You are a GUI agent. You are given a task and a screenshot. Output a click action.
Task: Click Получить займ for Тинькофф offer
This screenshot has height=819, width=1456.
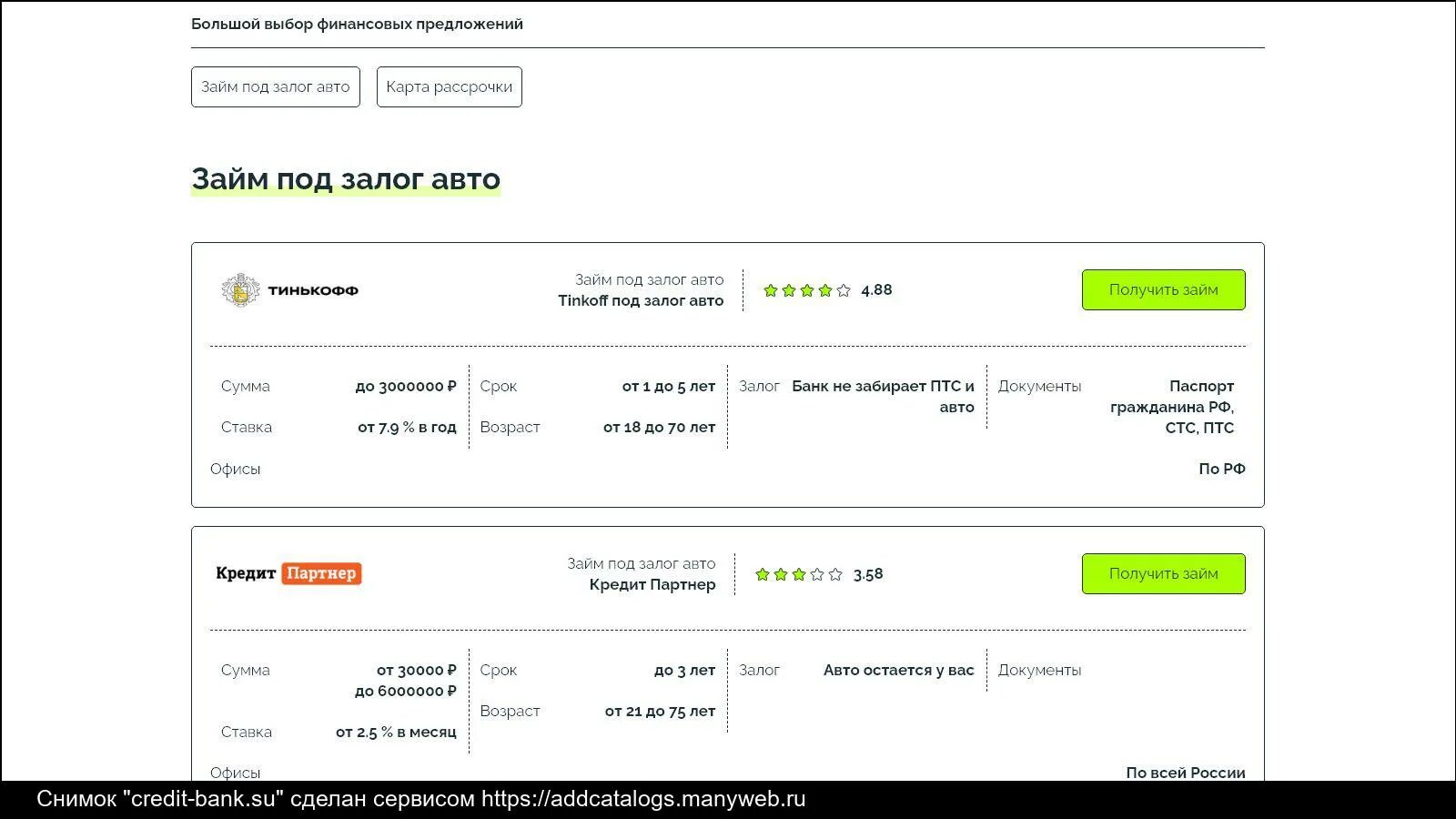coord(1163,289)
